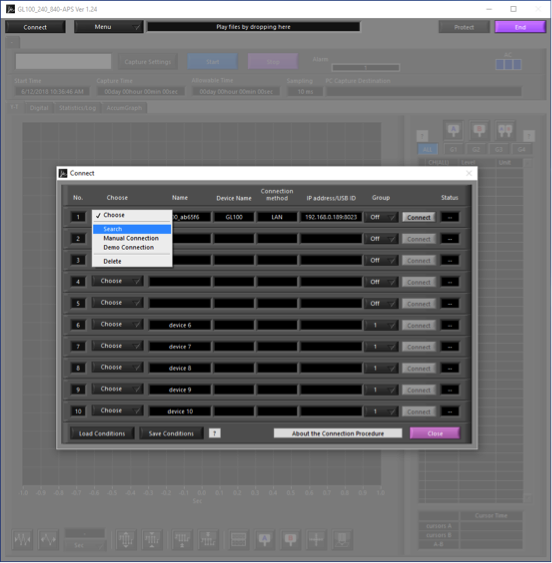This screenshot has width=552, height=563.
Task: Click the vertical waveform expand icon
Action: 126,539
